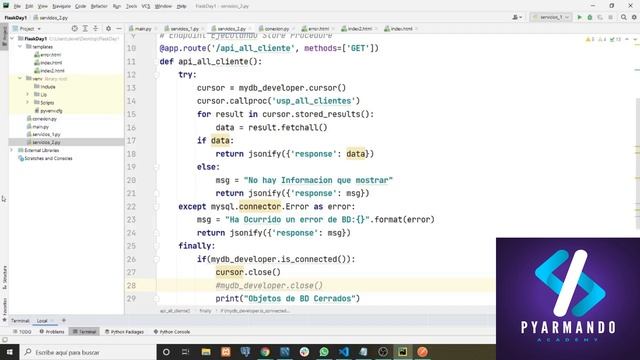Expand the Scripts folder
Viewport: 640px width, 360px height.
[x=28, y=102]
